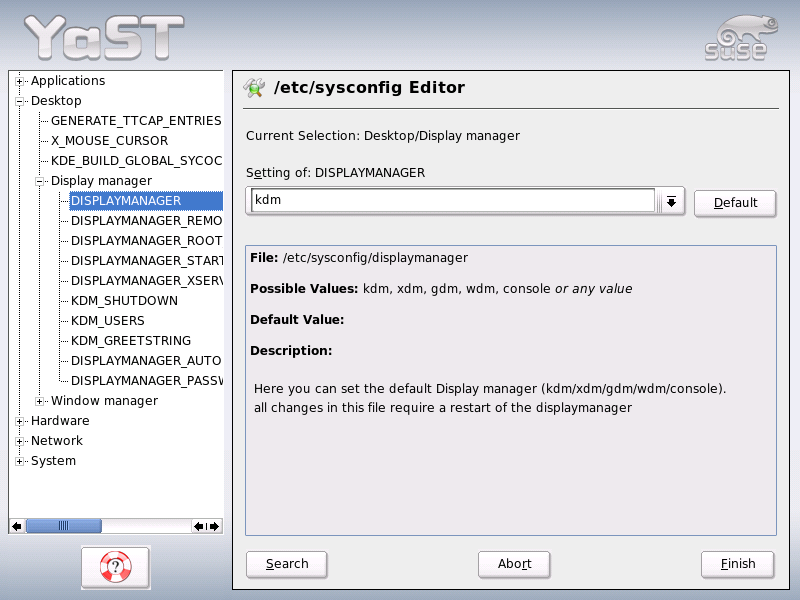The image size is (800, 600).
Task: Select the highlighted DISPLAYMANAGER entry
Action: [146, 201]
